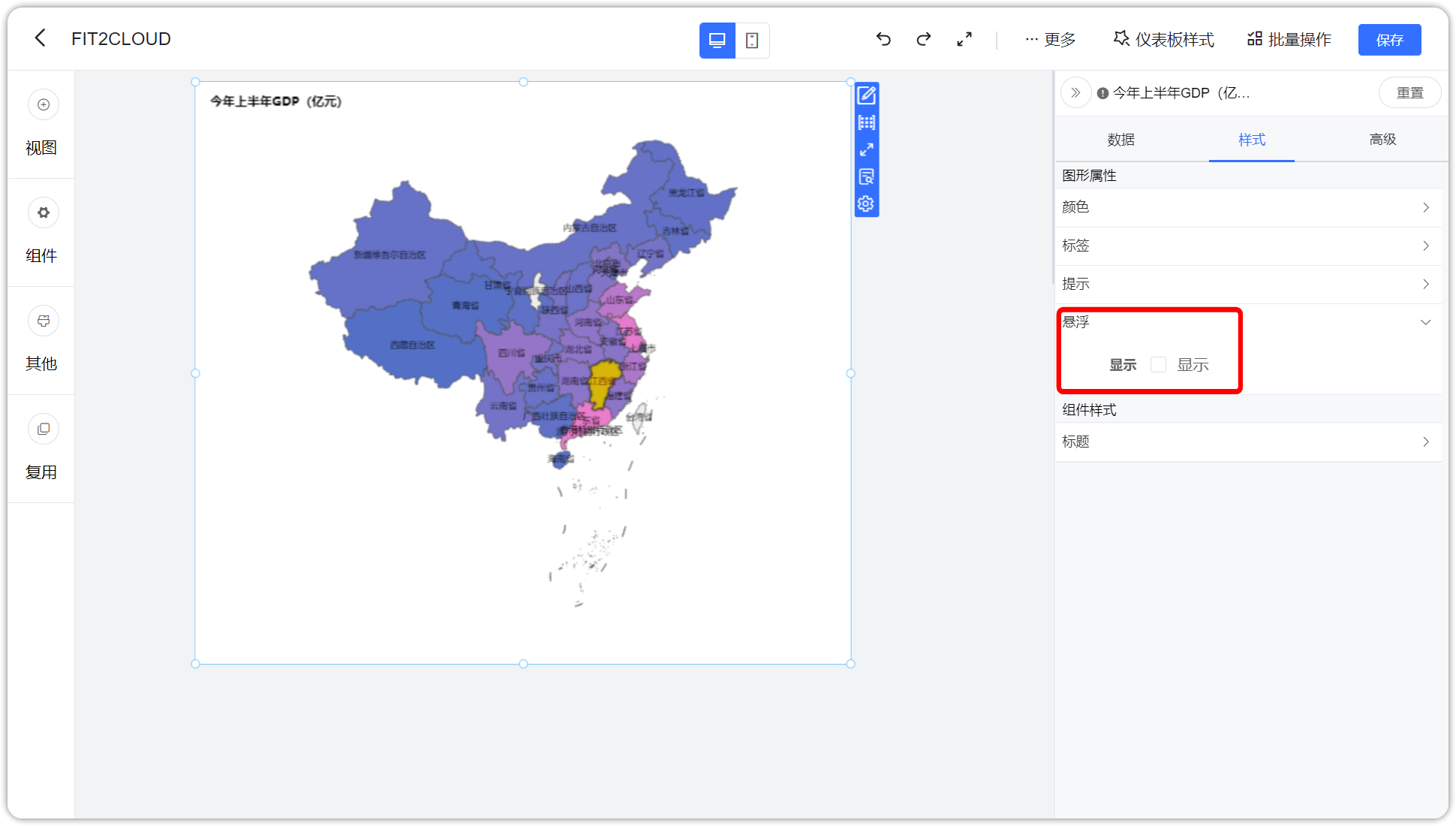Click the grid icon on chart toolbar
The width and height of the screenshot is (1456, 826).
pyautogui.click(x=866, y=122)
